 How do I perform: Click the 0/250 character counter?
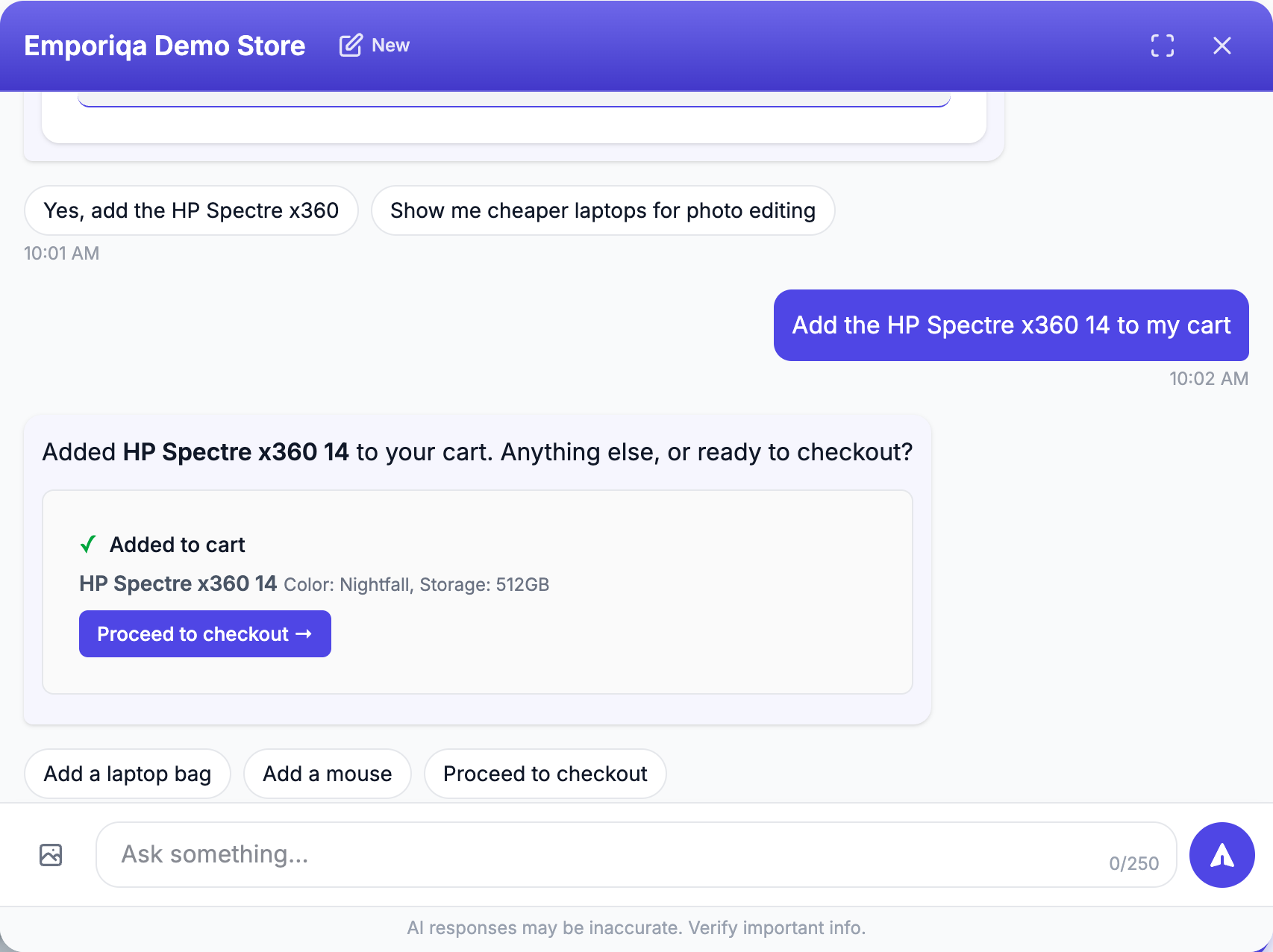1133,863
